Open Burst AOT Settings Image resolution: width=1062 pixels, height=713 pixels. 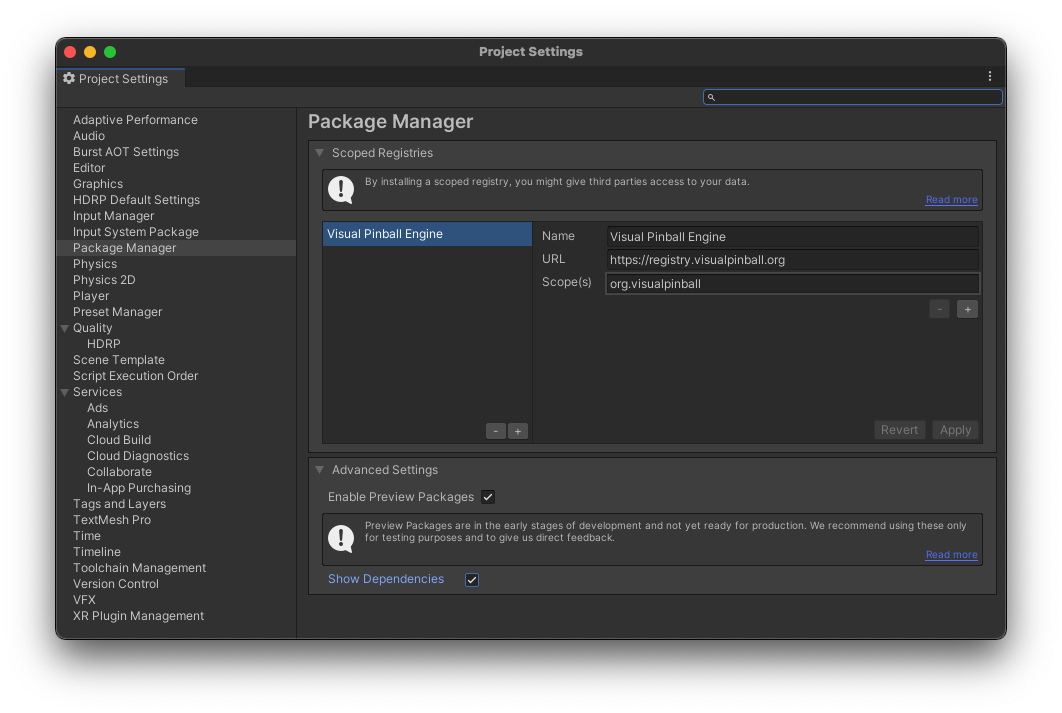pos(126,152)
